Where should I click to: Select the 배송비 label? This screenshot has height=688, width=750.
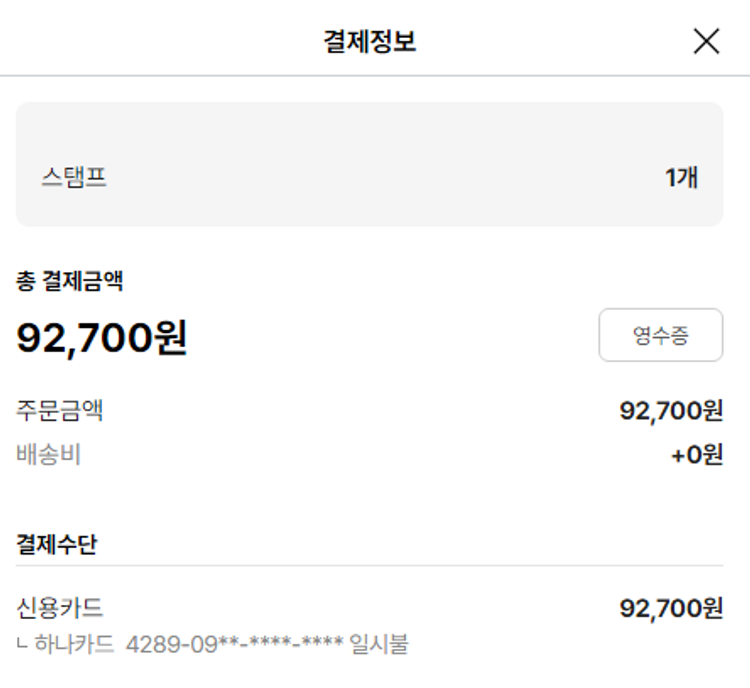coord(49,455)
